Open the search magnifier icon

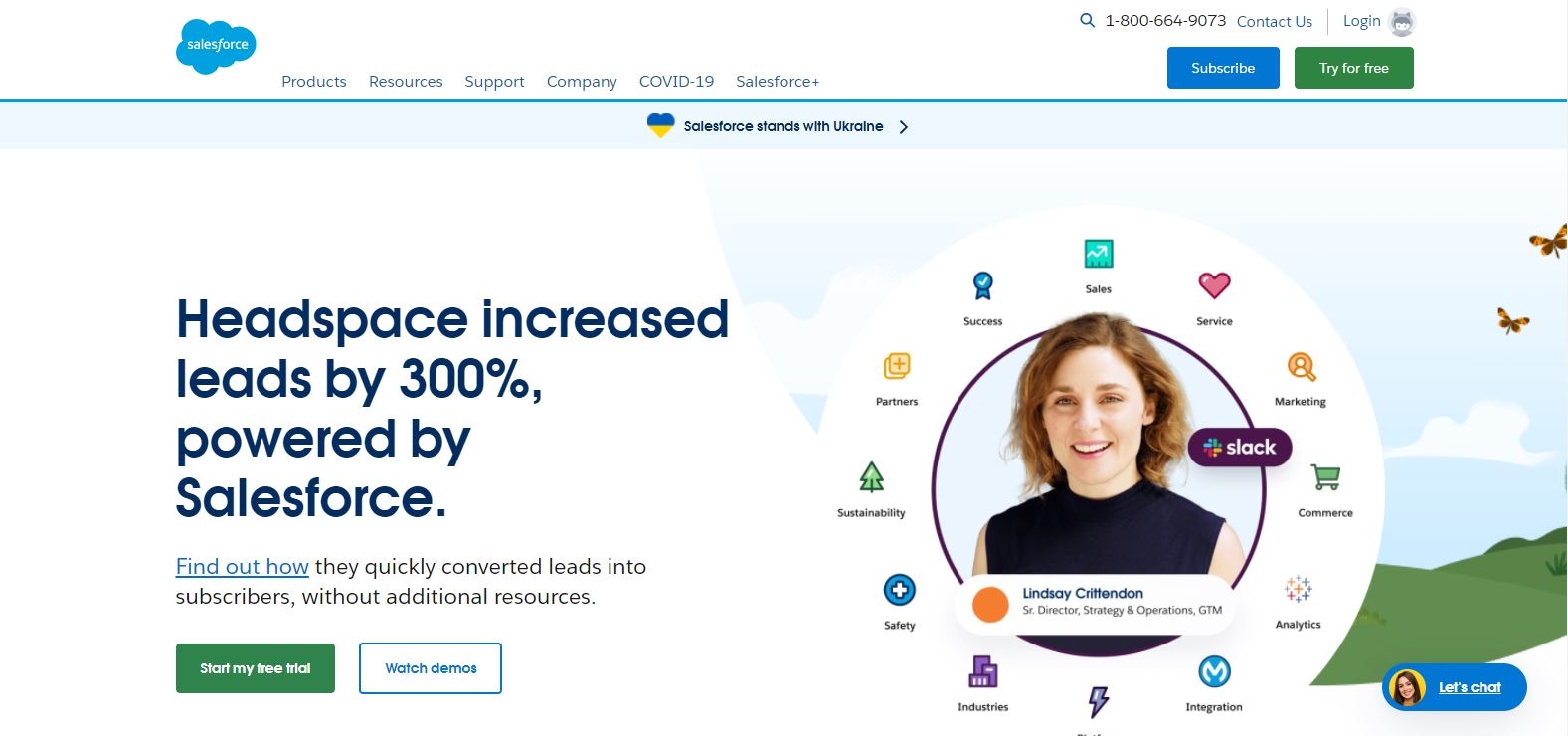point(1087,20)
